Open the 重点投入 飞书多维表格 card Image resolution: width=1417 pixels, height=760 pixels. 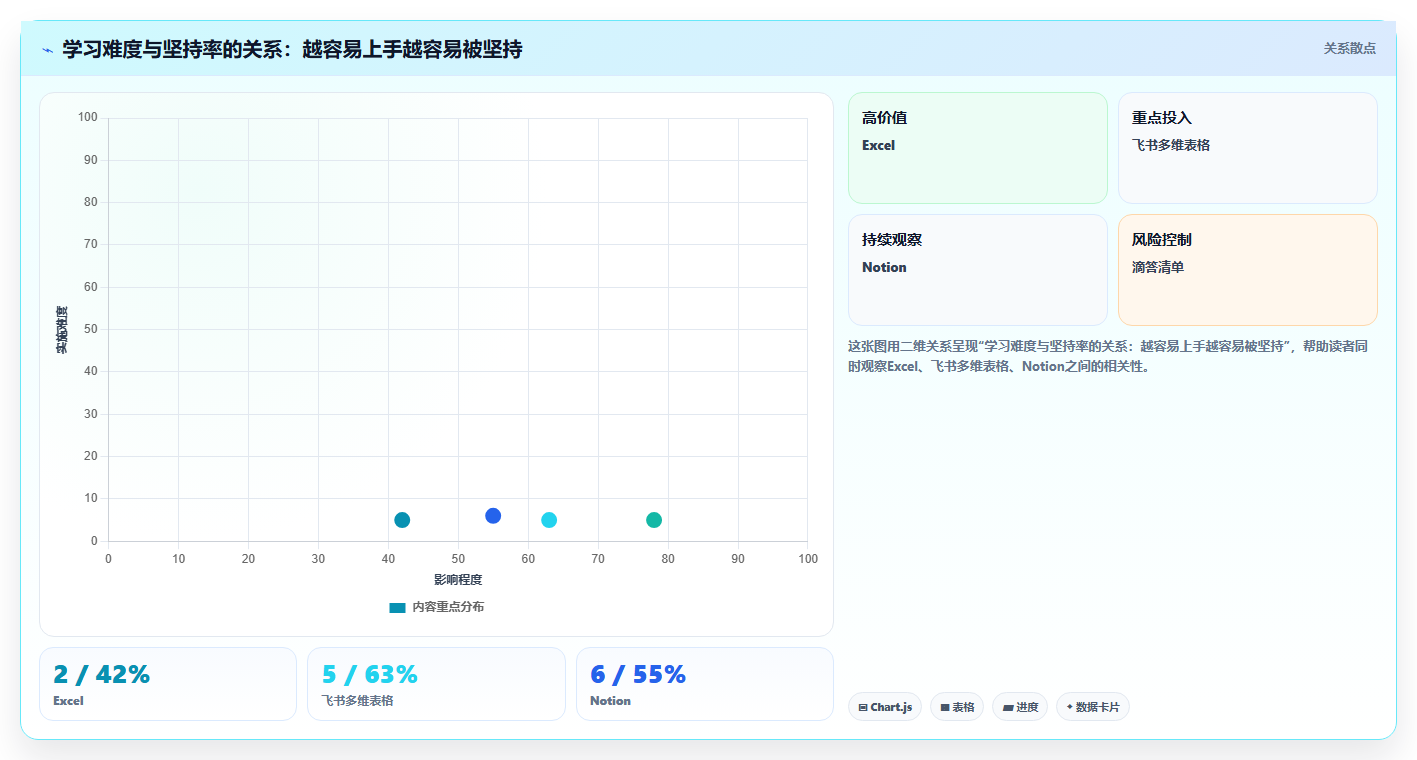coord(1248,148)
